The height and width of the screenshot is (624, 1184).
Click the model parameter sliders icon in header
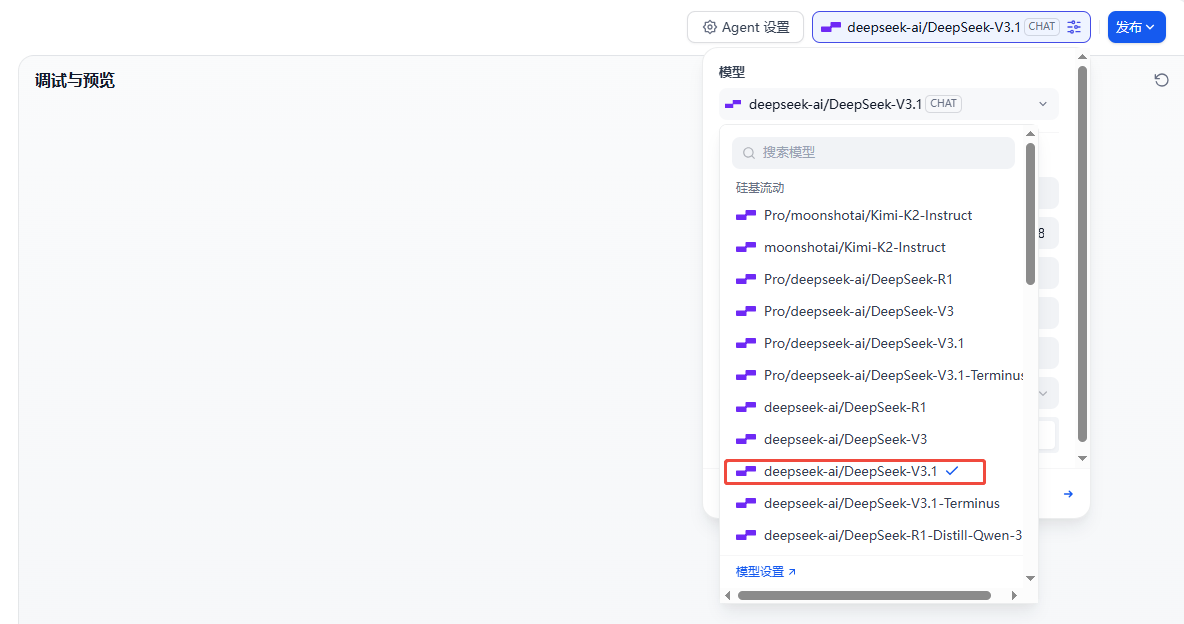1074,27
